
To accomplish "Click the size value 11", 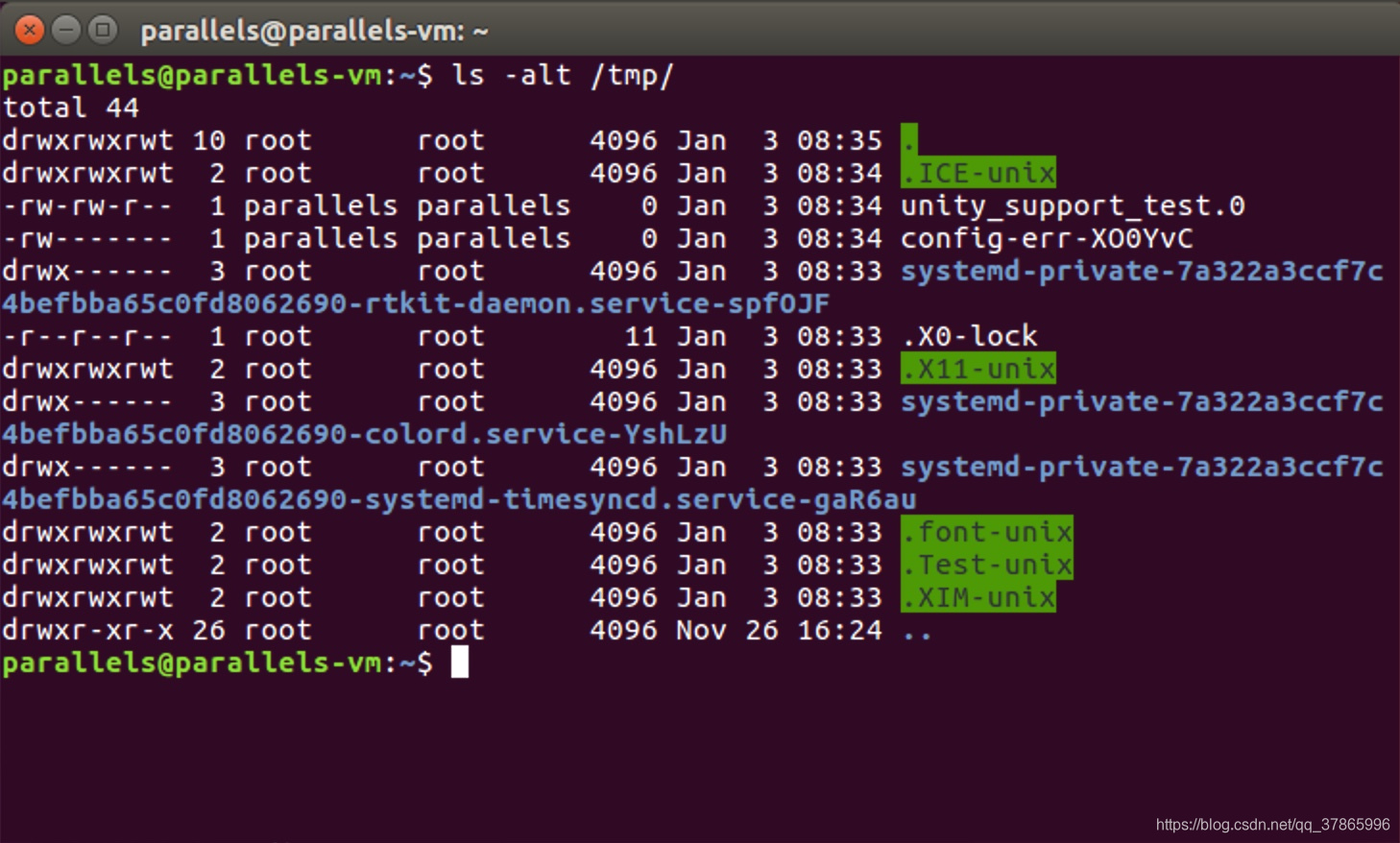I will click(x=640, y=336).
